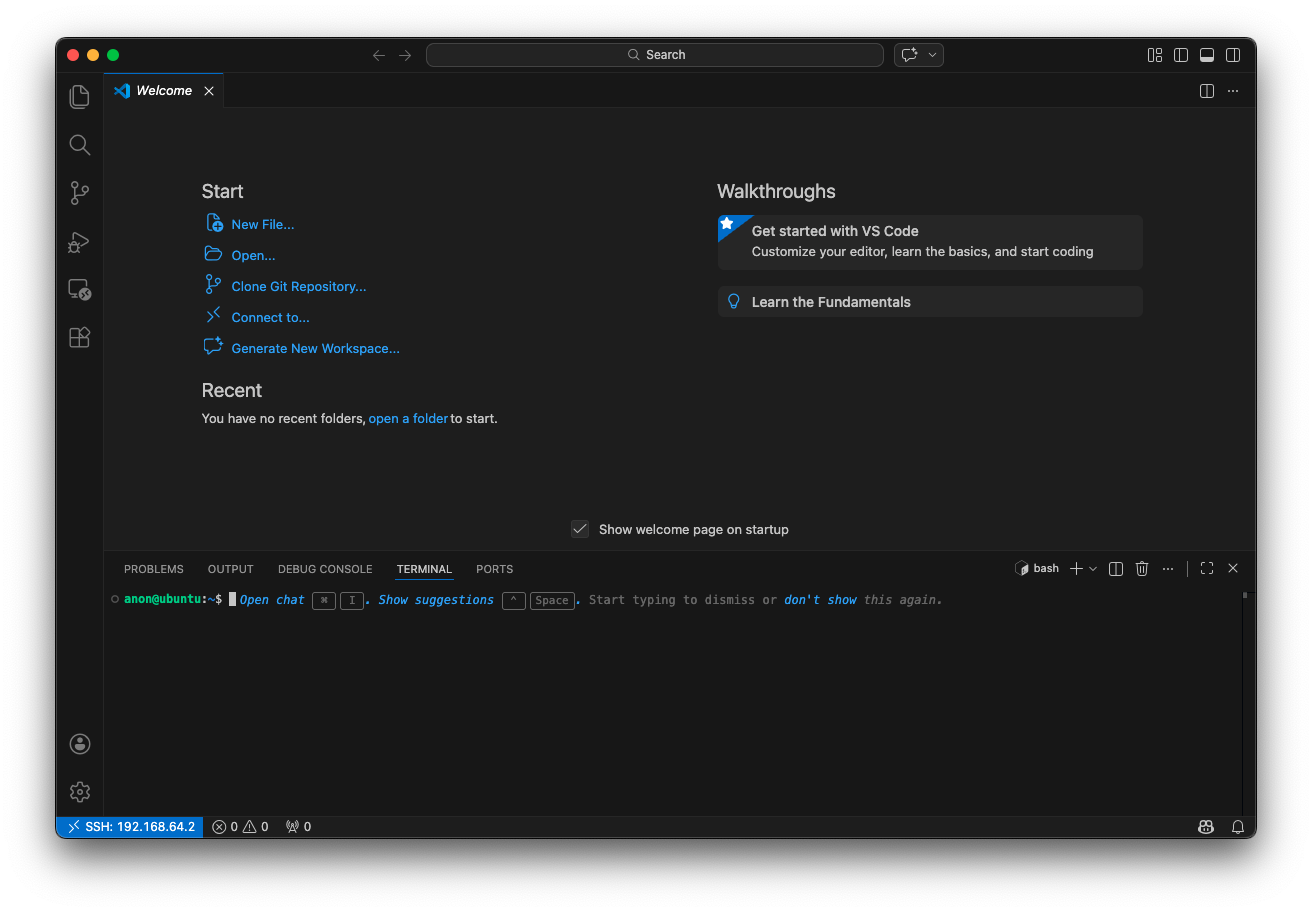The height and width of the screenshot is (912, 1312).
Task: Switch to the PROBLEMS panel tab
Action: pyautogui.click(x=154, y=569)
